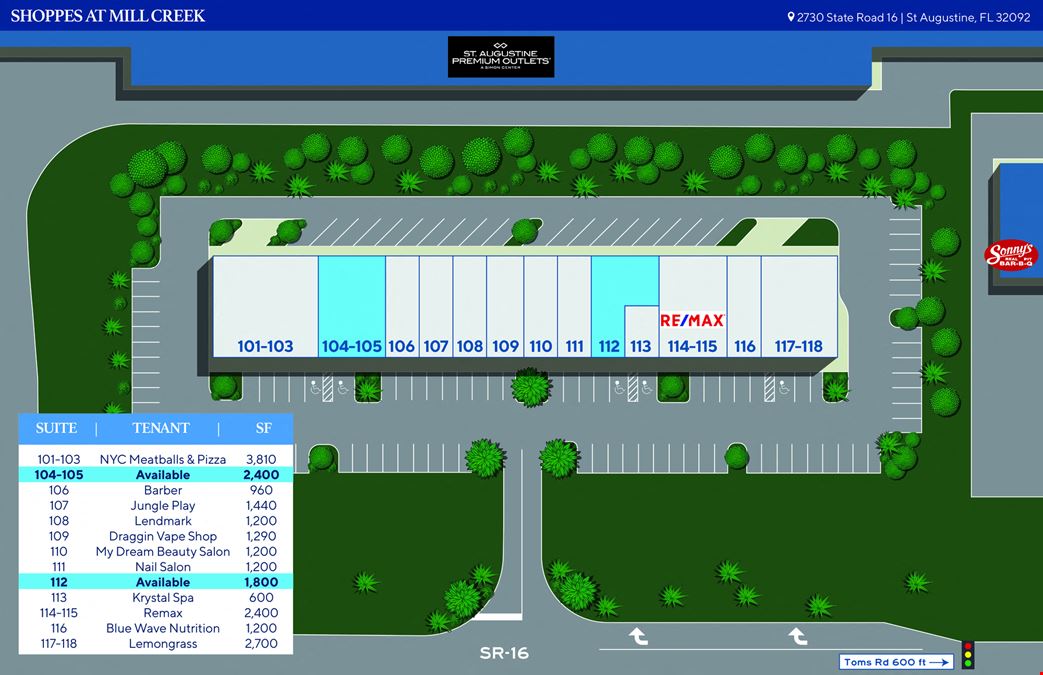This screenshot has width=1043, height=675.
Task: Click the Barber tenant entry
Action: [163, 490]
